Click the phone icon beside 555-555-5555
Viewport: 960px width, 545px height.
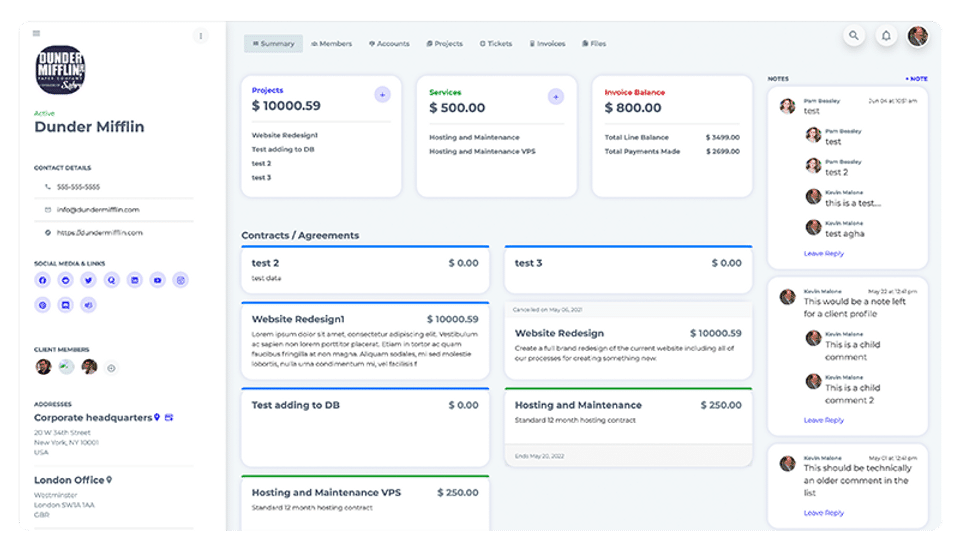[48, 187]
